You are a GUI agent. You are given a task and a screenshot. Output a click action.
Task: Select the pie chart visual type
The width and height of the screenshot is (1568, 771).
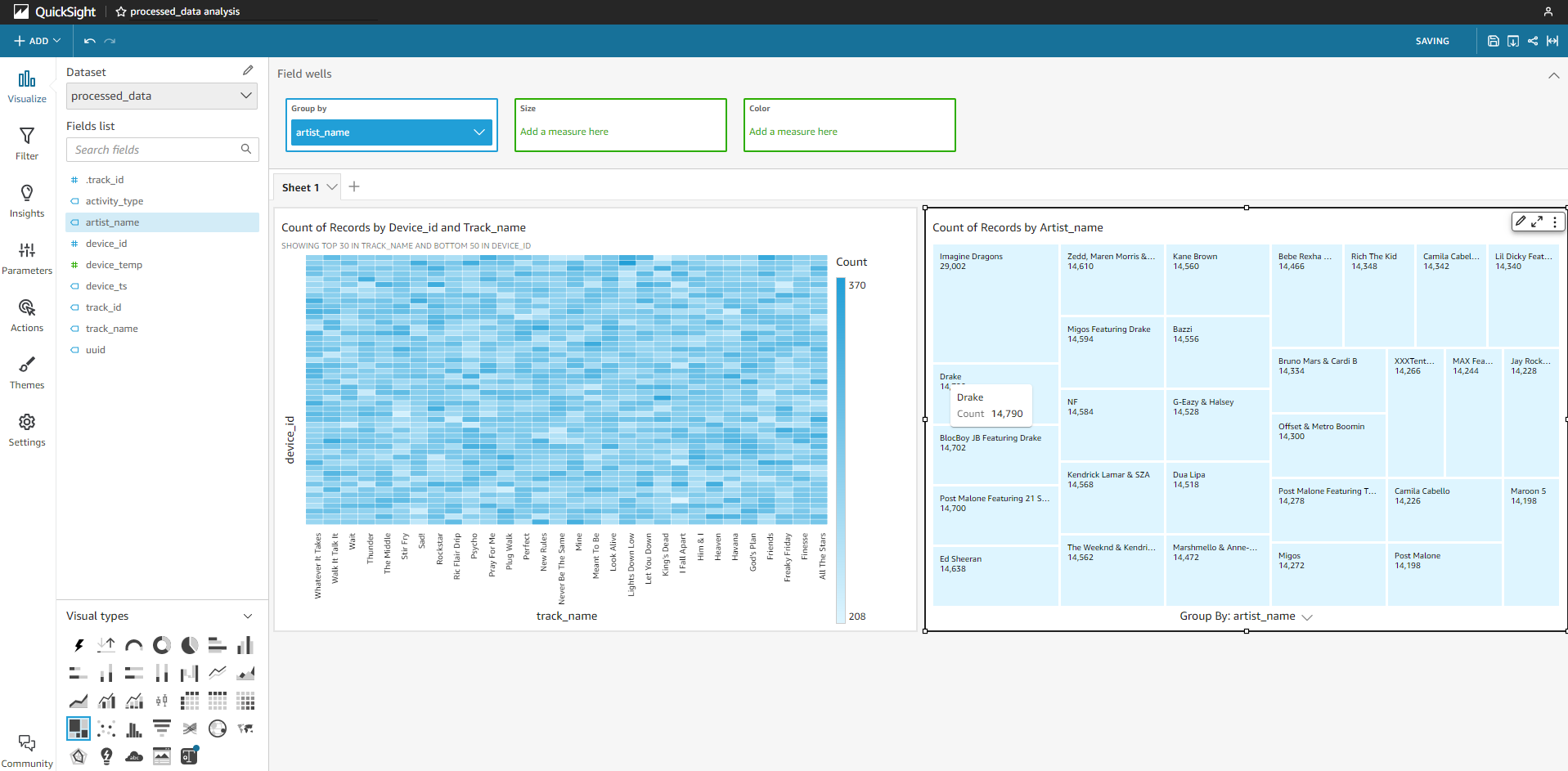190,645
